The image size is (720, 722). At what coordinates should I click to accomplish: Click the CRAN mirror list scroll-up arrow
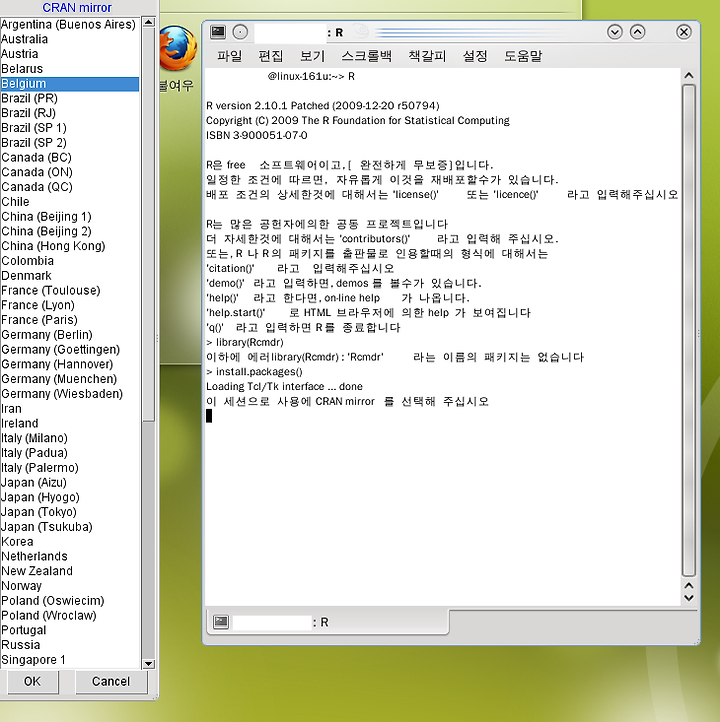[x=148, y=22]
